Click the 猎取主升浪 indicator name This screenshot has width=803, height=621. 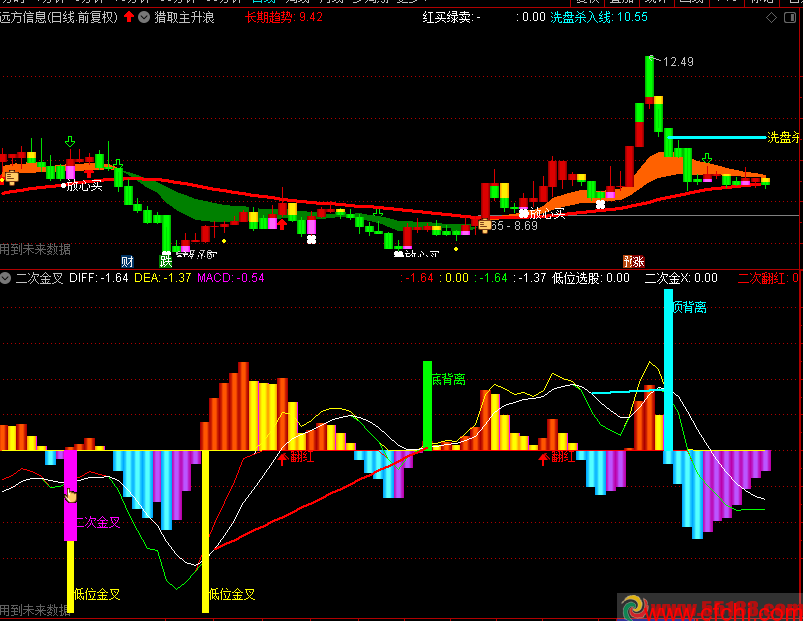click(184, 17)
